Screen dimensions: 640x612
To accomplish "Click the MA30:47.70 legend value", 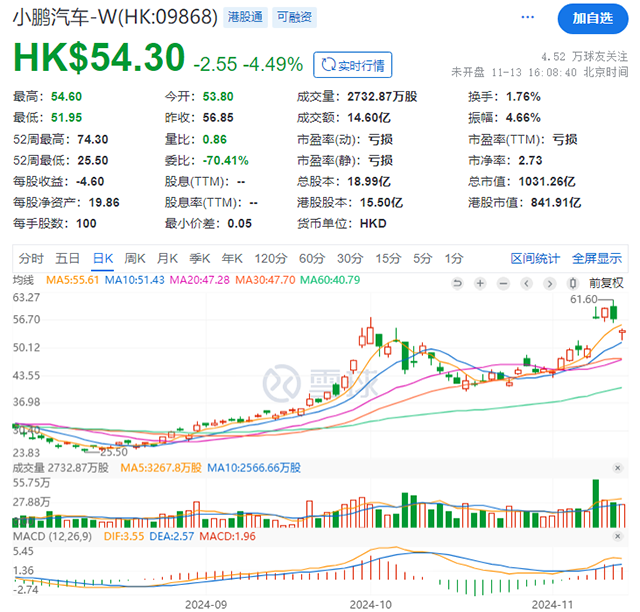I will [265, 280].
